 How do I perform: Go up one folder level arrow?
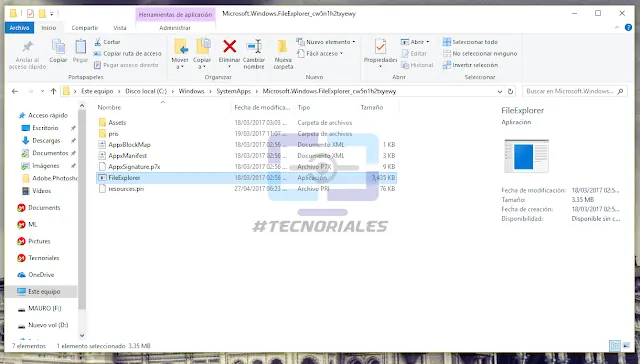click(53, 91)
